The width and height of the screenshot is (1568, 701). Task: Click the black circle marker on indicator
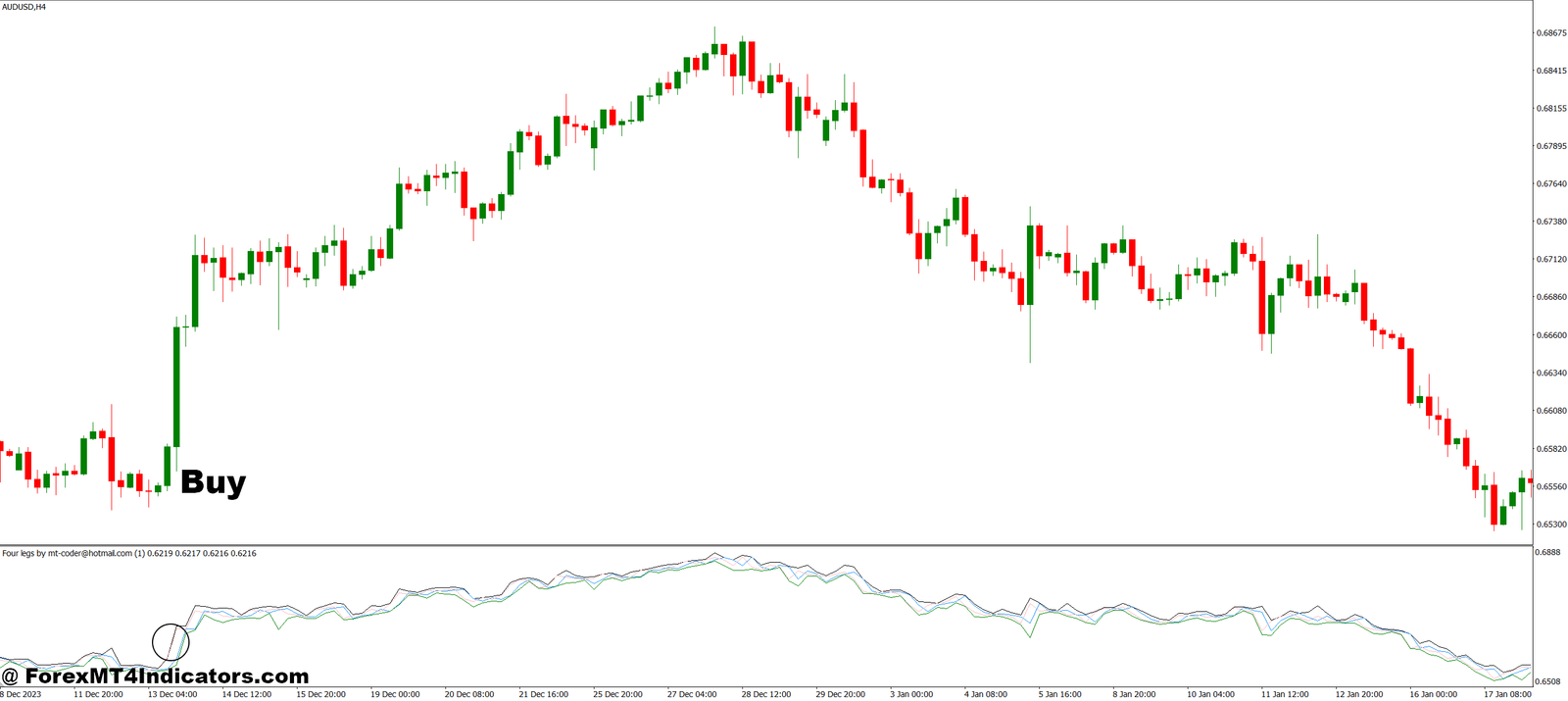[170, 642]
